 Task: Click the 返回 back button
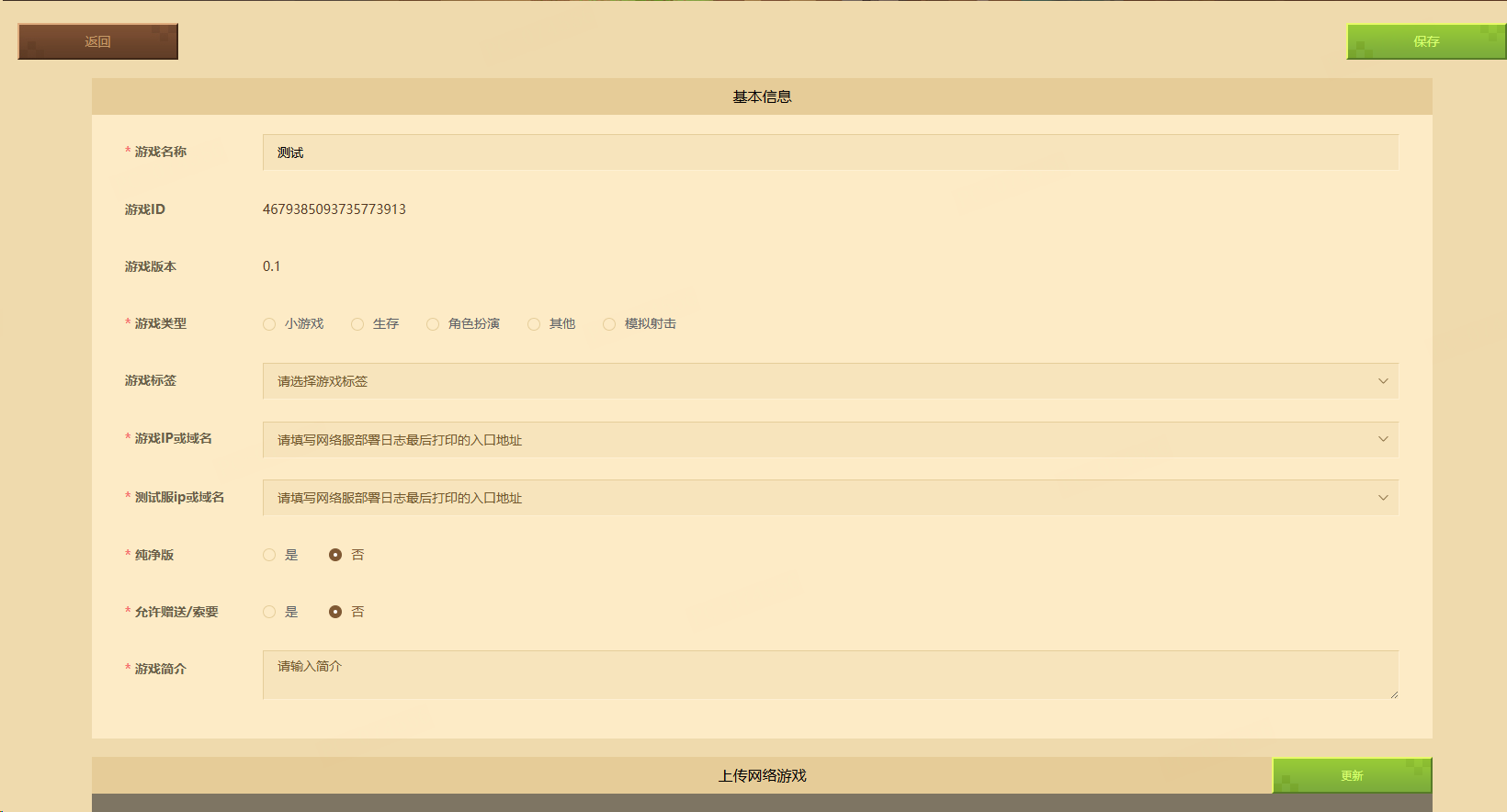tap(97, 41)
